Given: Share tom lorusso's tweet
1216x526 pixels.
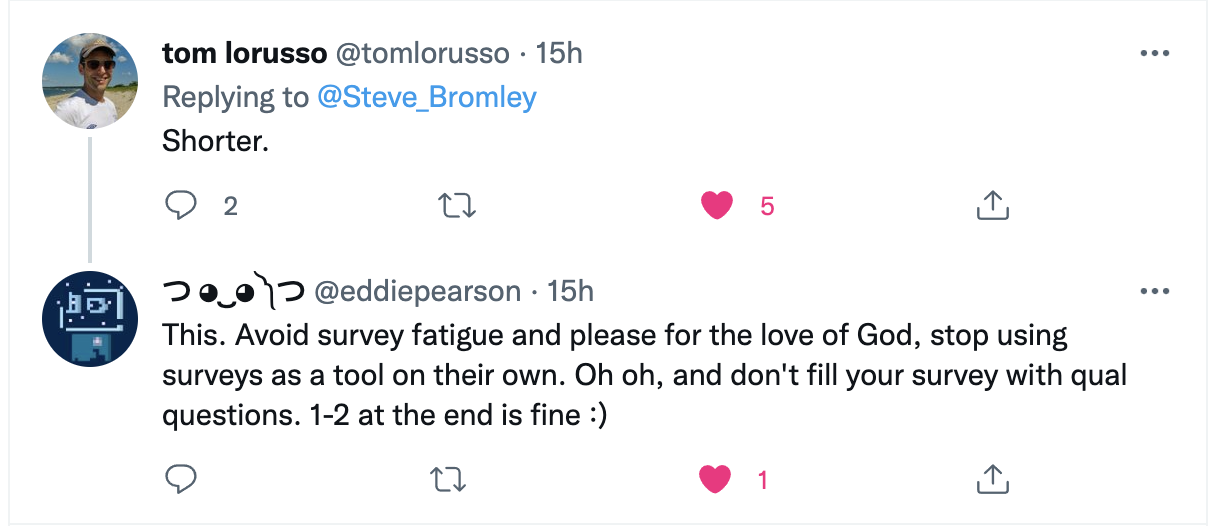Looking at the screenshot, I should click(992, 206).
